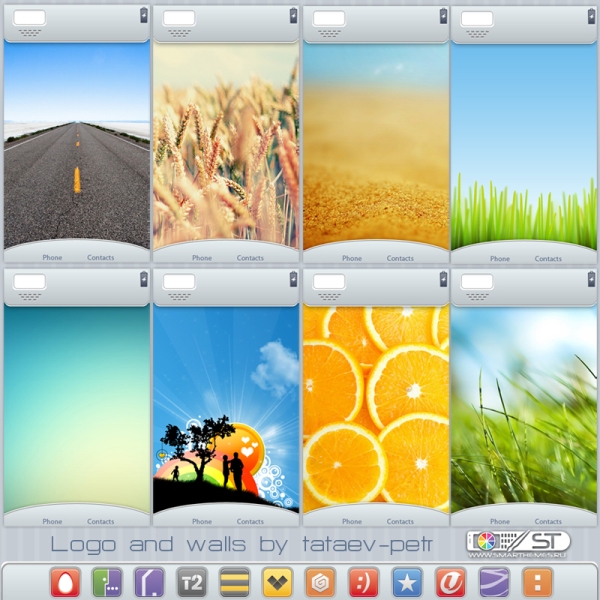Open the orange slices wallpaper preview

pos(375,408)
